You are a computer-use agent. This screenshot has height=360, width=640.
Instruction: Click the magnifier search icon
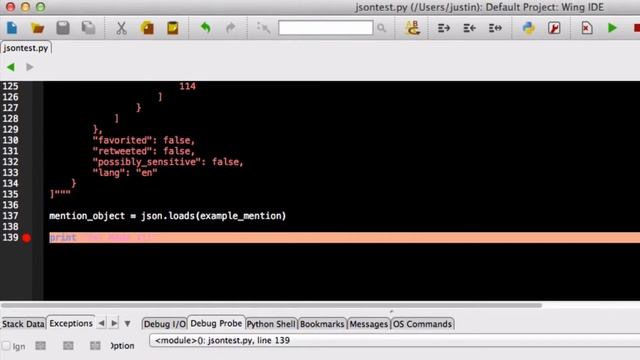point(381,28)
